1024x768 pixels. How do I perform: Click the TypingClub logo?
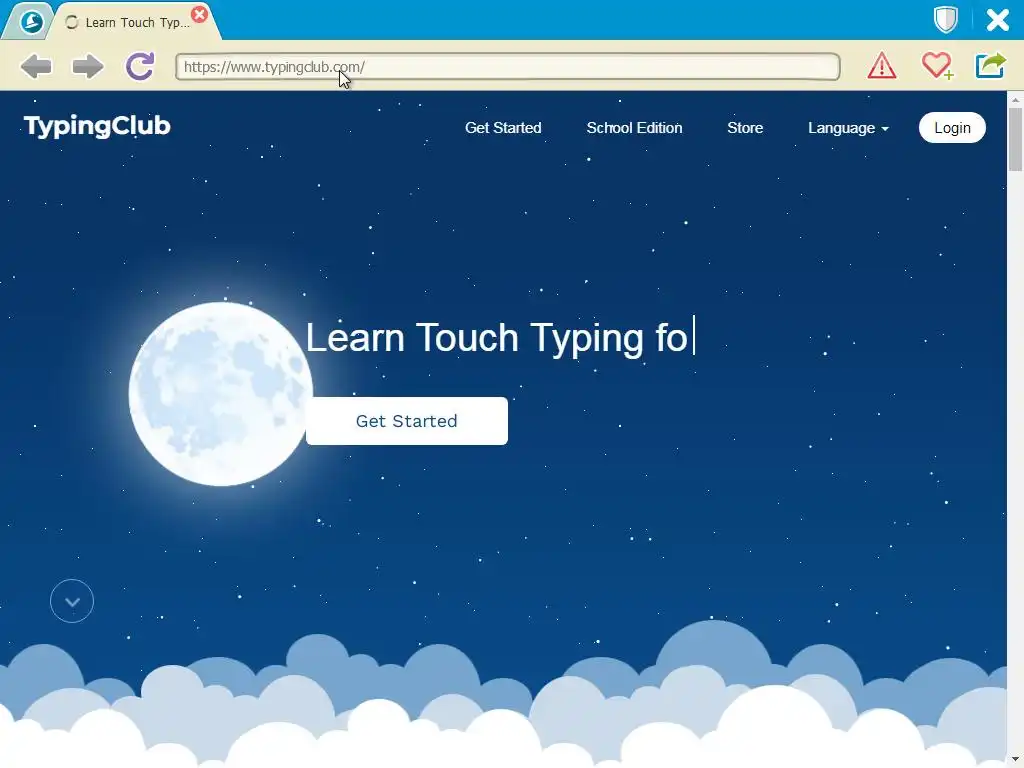pos(97,126)
